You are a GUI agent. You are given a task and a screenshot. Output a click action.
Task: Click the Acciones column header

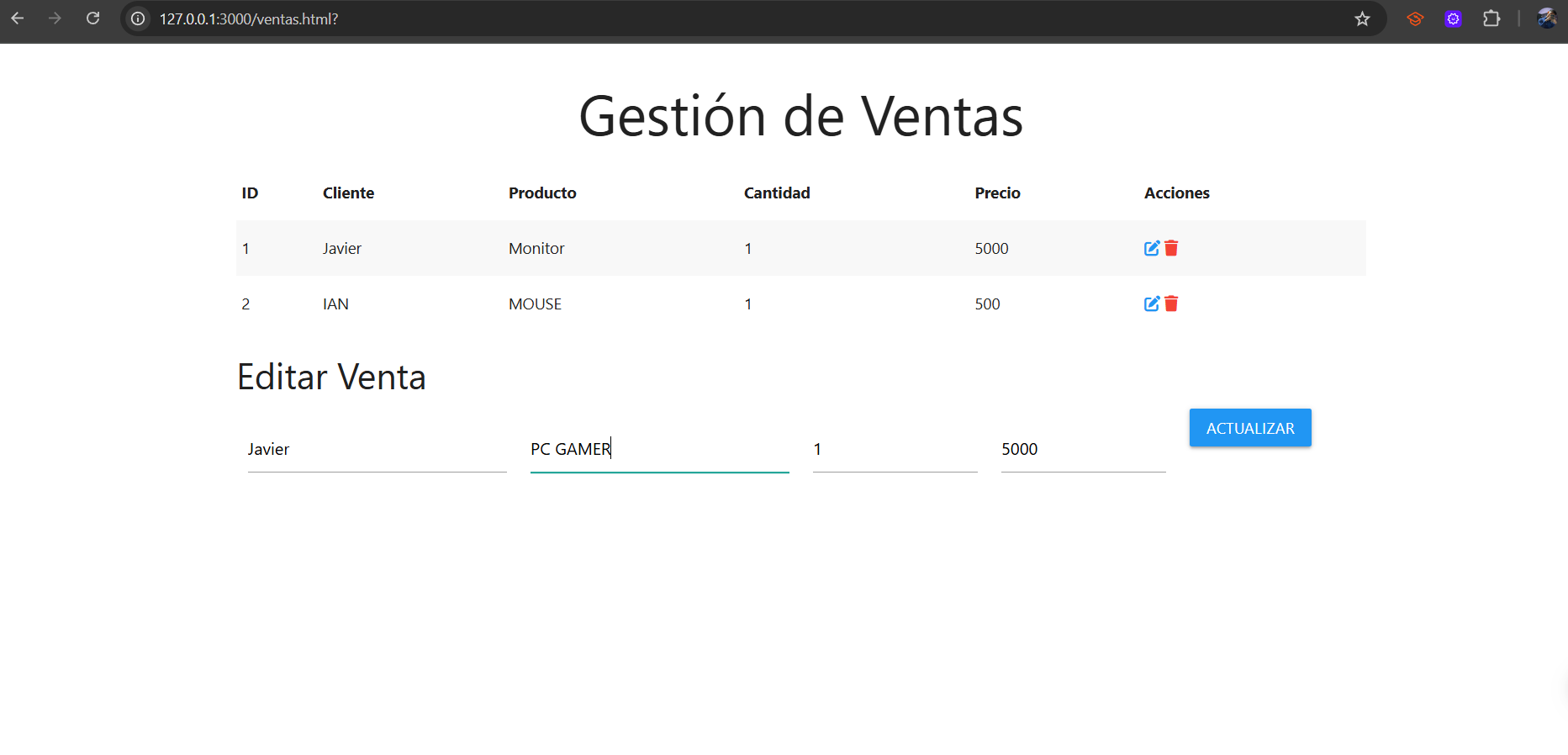[1177, 193]
